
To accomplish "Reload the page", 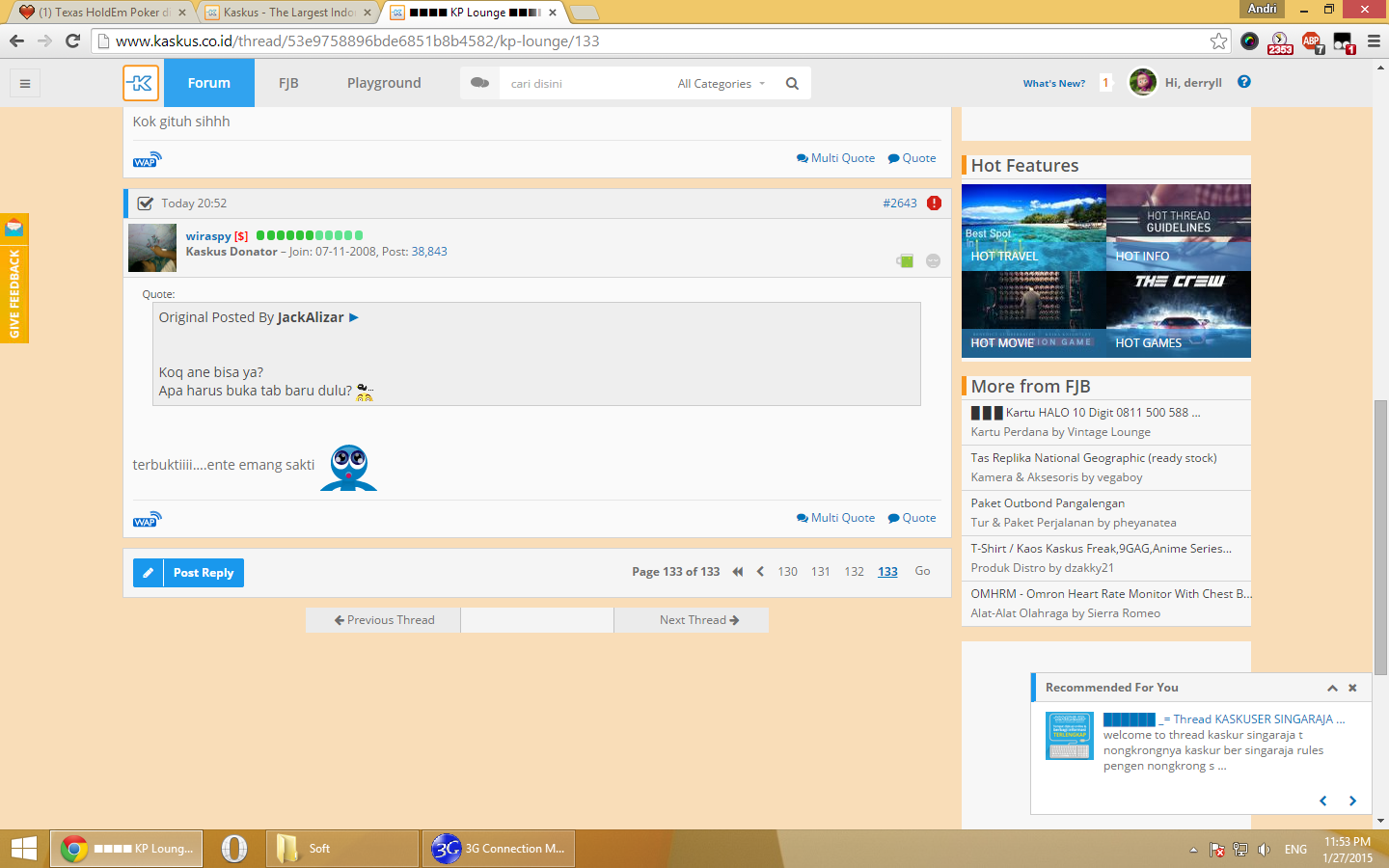I will coord(72,41).
